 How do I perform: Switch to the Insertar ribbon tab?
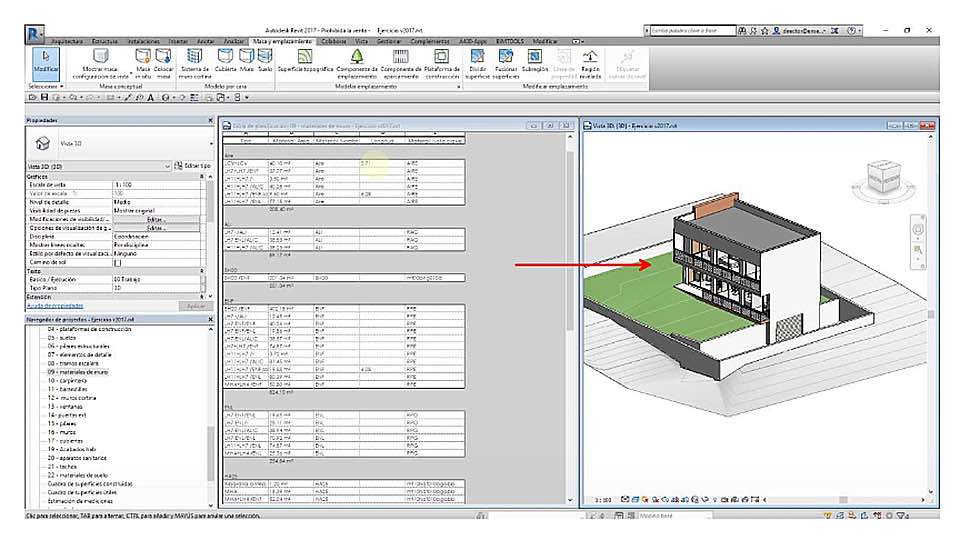179,42
